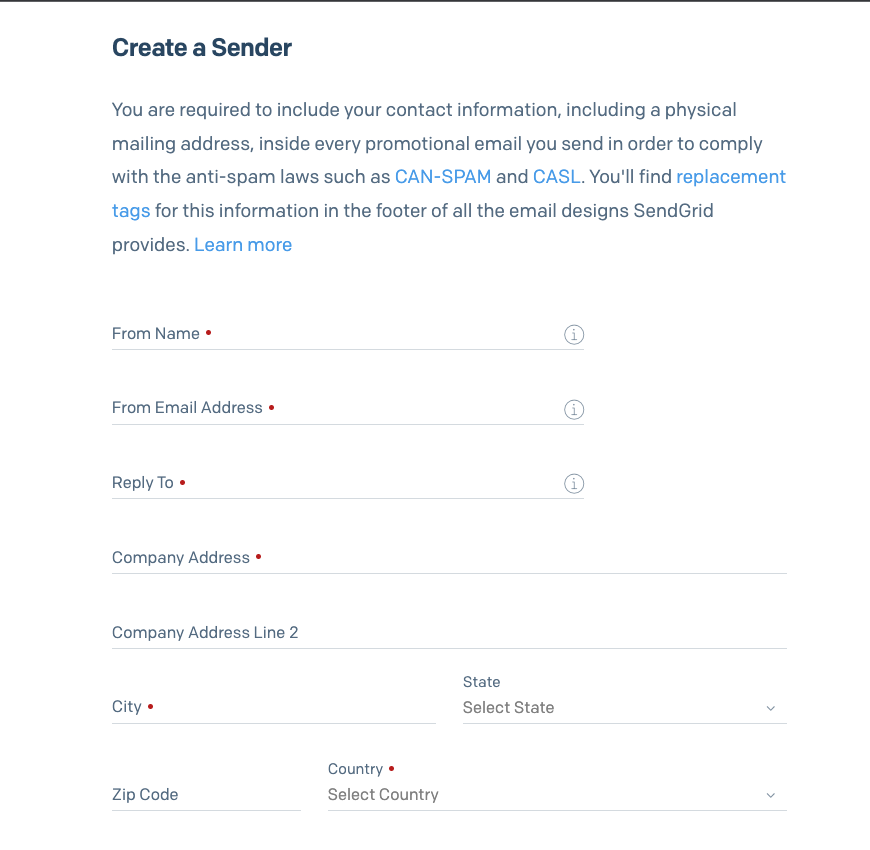The image size is (870, 850).
Task: Select the Zip Code input field
Action: tap(206, 795)
